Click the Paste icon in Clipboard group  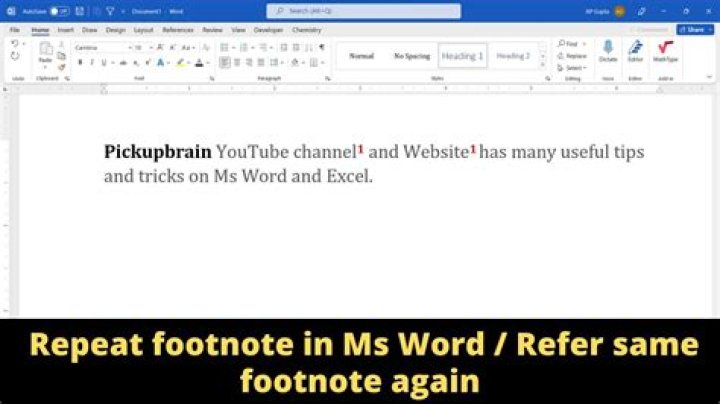coord(46,52)
